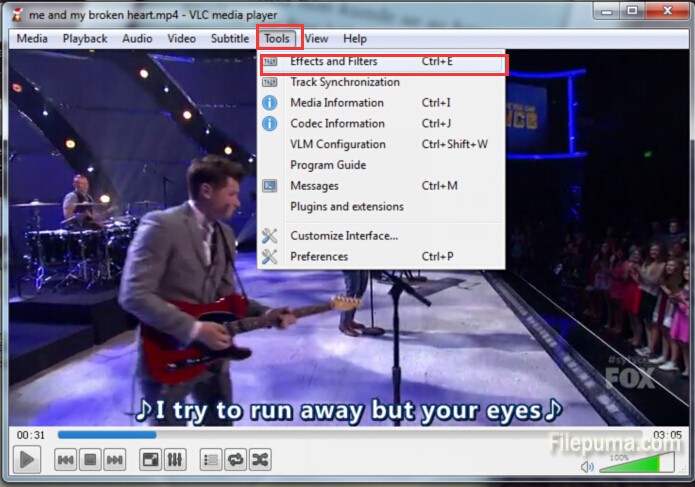Viewport: 695px width, 487px height.
Task: Skip to next media track
Action: (x=115, y=460)
